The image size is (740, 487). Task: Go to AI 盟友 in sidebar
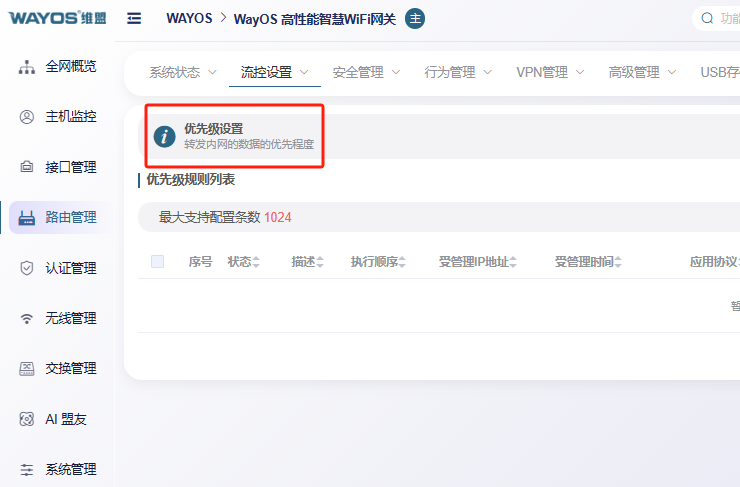[x=66, y=419]
